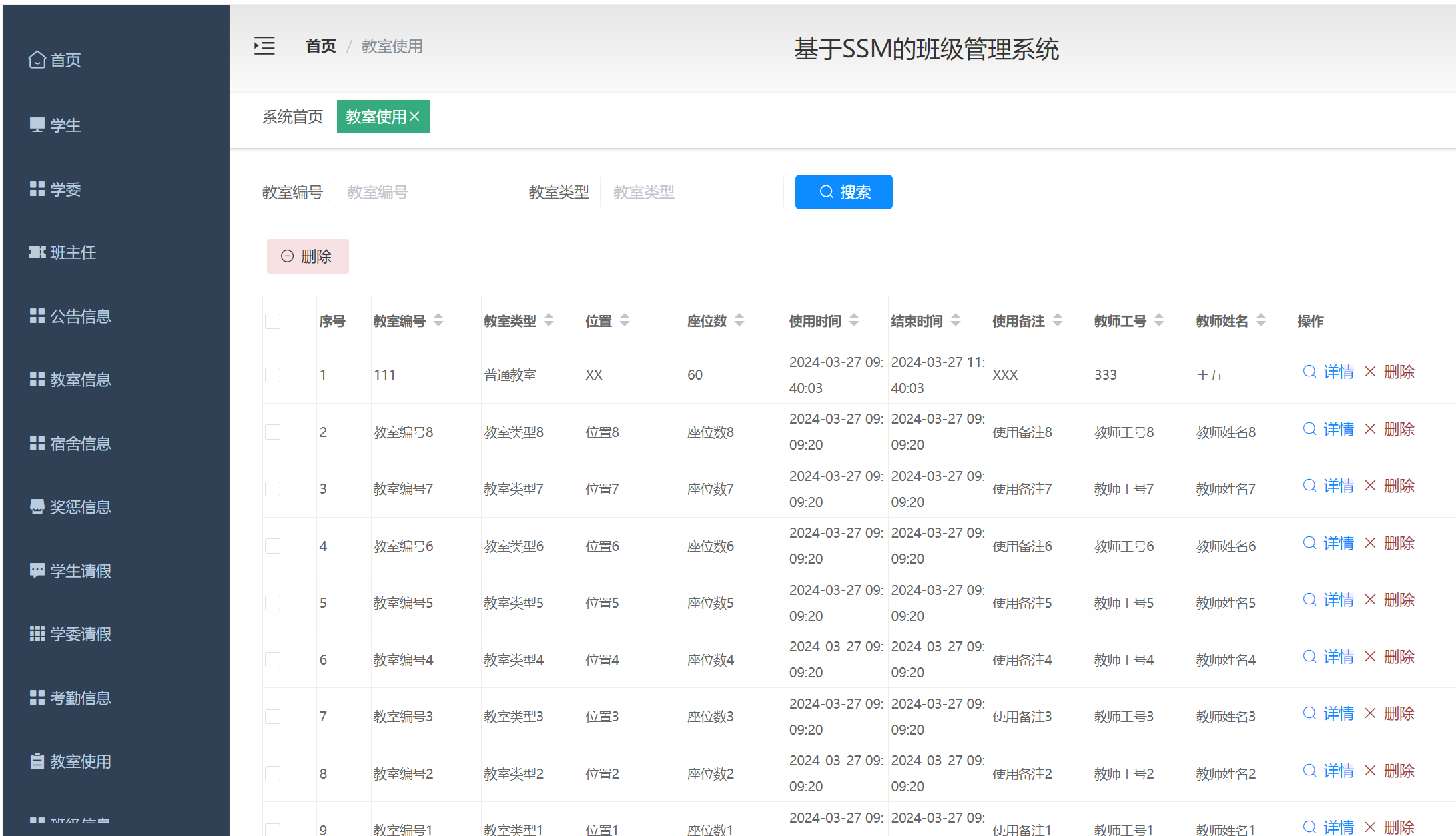Click delete X icon for 教室编号5 row
Viewport: 1456px width, 836px height.
pos(1370,600)
